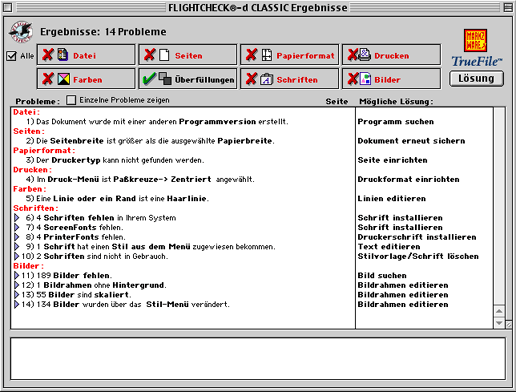
Task: Click the red X next to Farben
Action: pos(48,79)
